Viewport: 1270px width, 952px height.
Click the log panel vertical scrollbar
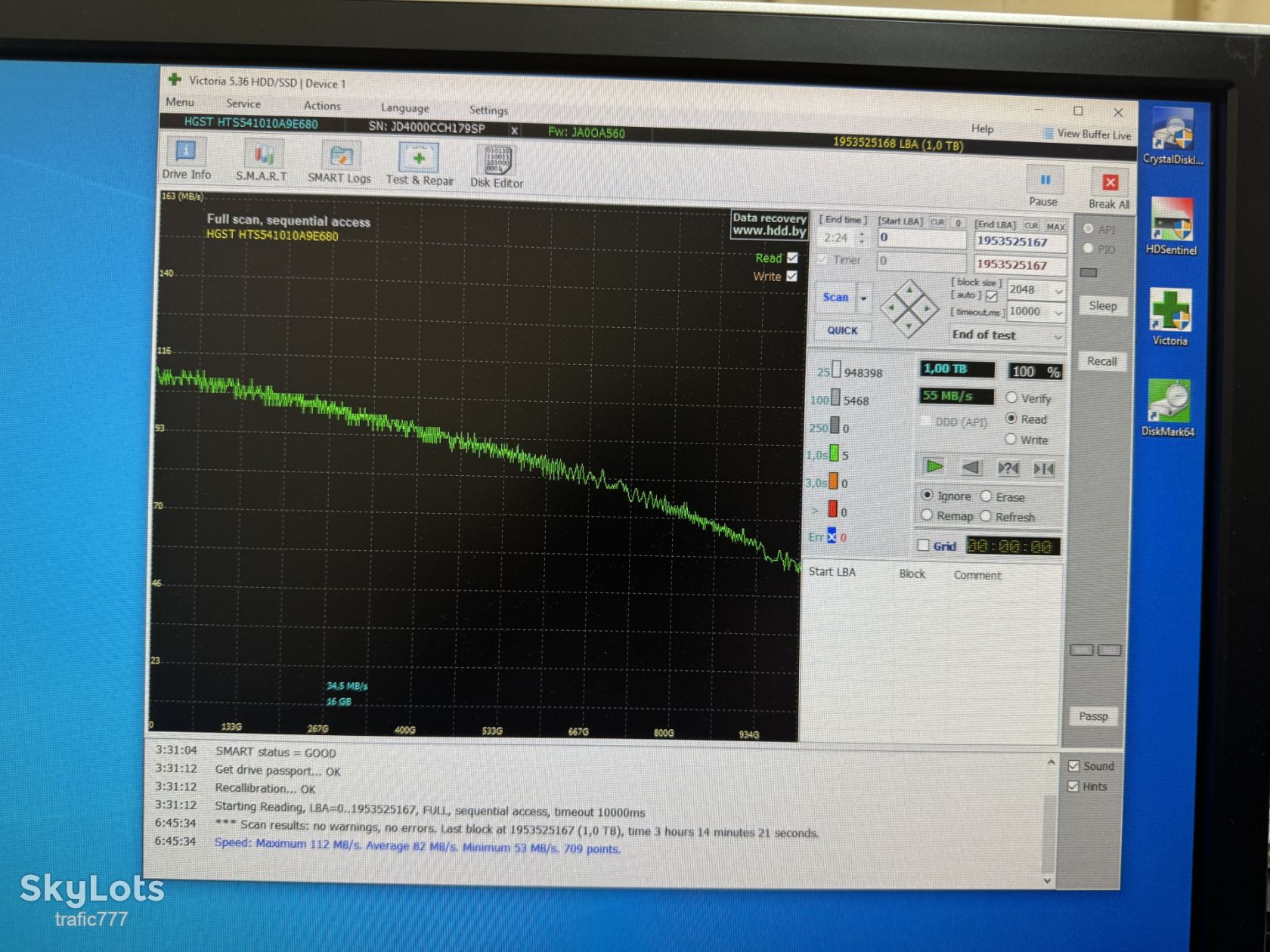point(1049,822)
